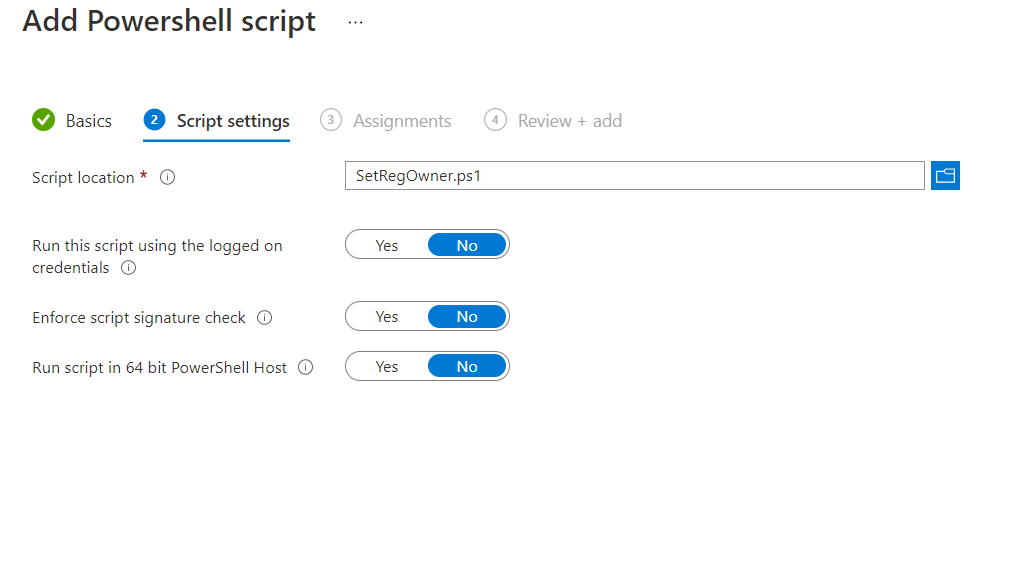
Task: Click the info icon next to Script location
Action: coord(168,178)
